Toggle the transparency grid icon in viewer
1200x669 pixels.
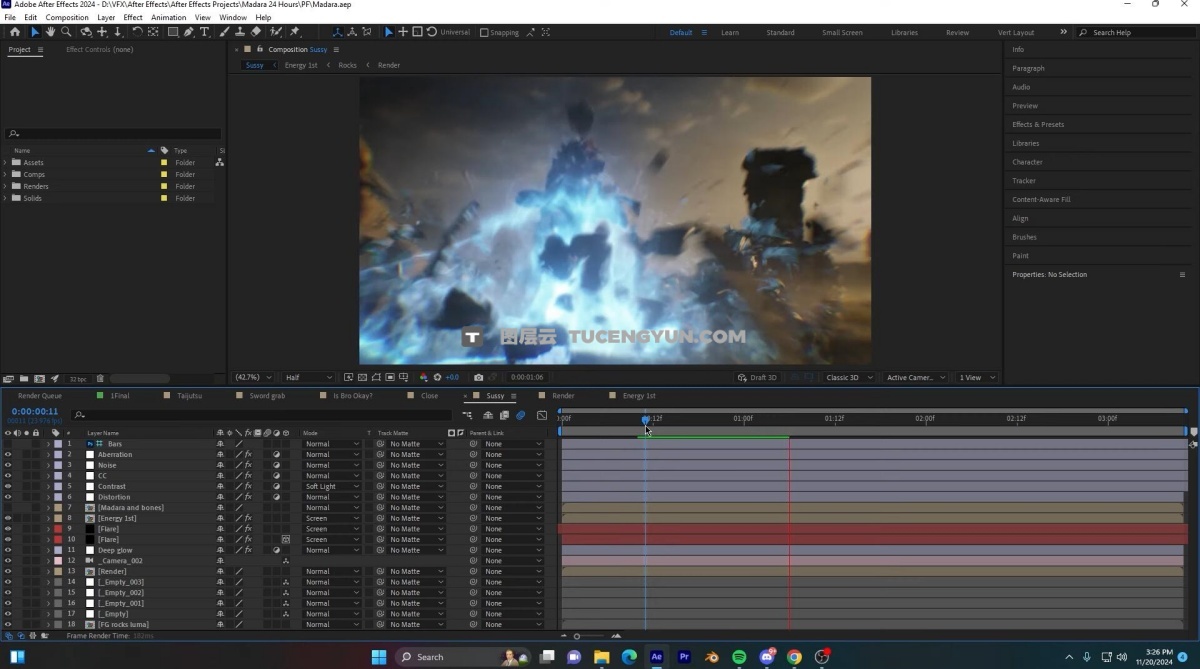point(361,378)
